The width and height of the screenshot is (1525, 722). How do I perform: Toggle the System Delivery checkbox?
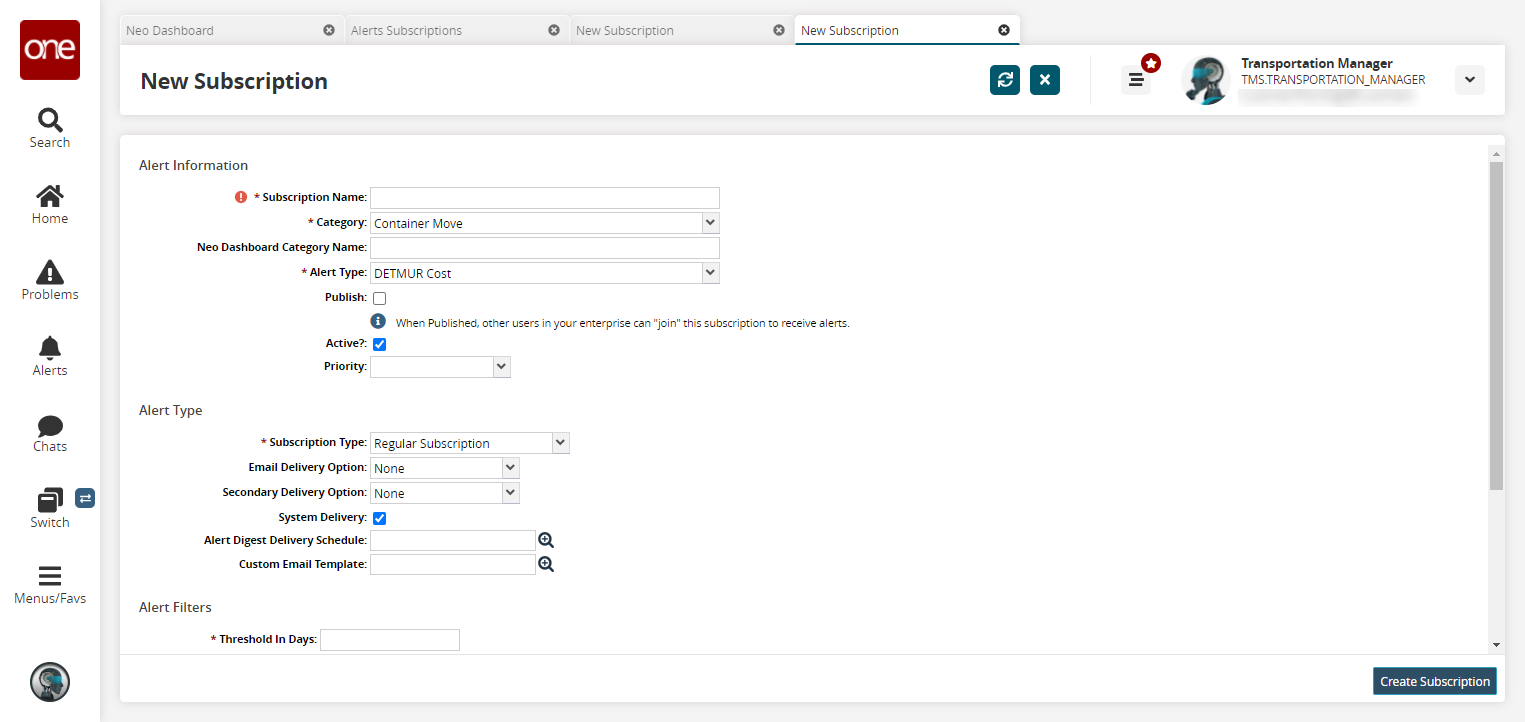[x=380, y=518]
